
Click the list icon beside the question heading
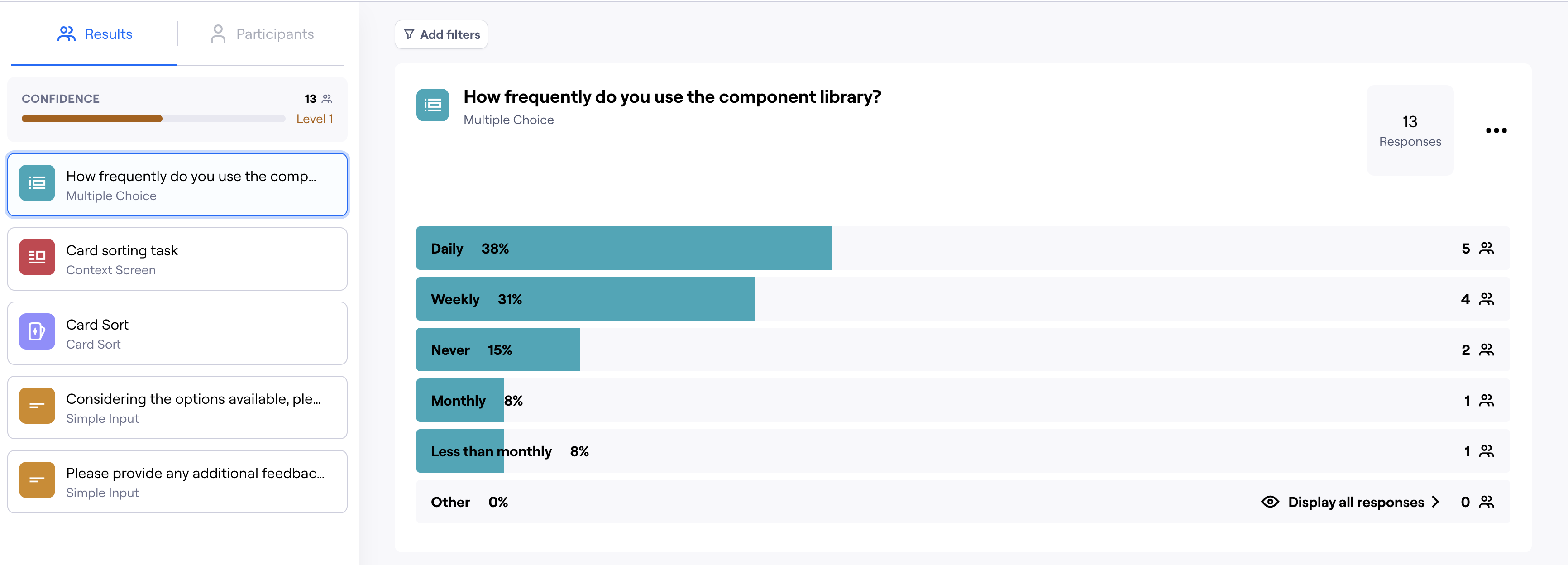(x=432, y=105)
